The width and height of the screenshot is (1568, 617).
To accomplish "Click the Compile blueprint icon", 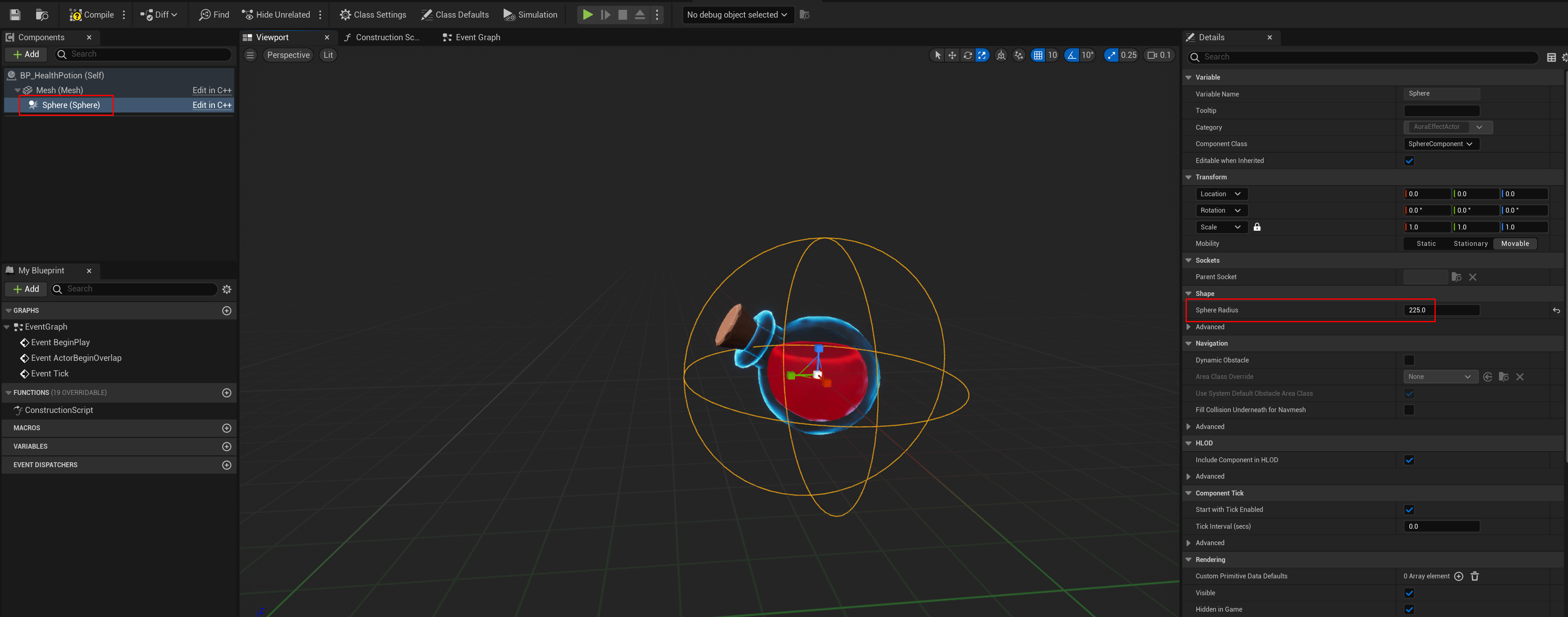I will pos(76,15).
